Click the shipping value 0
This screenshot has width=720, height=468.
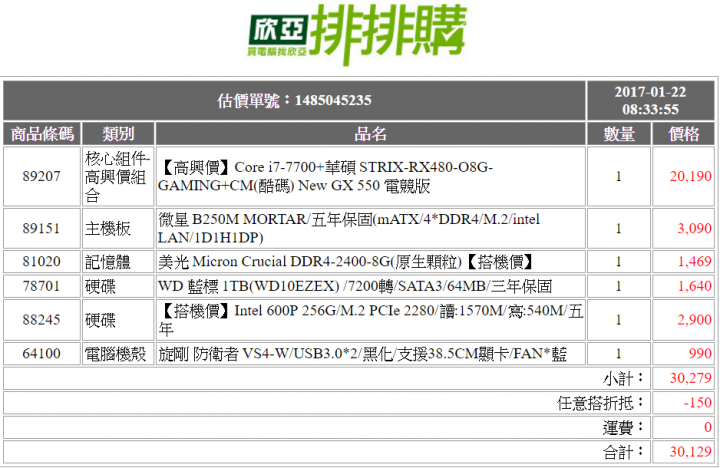[x=708, y=427]
